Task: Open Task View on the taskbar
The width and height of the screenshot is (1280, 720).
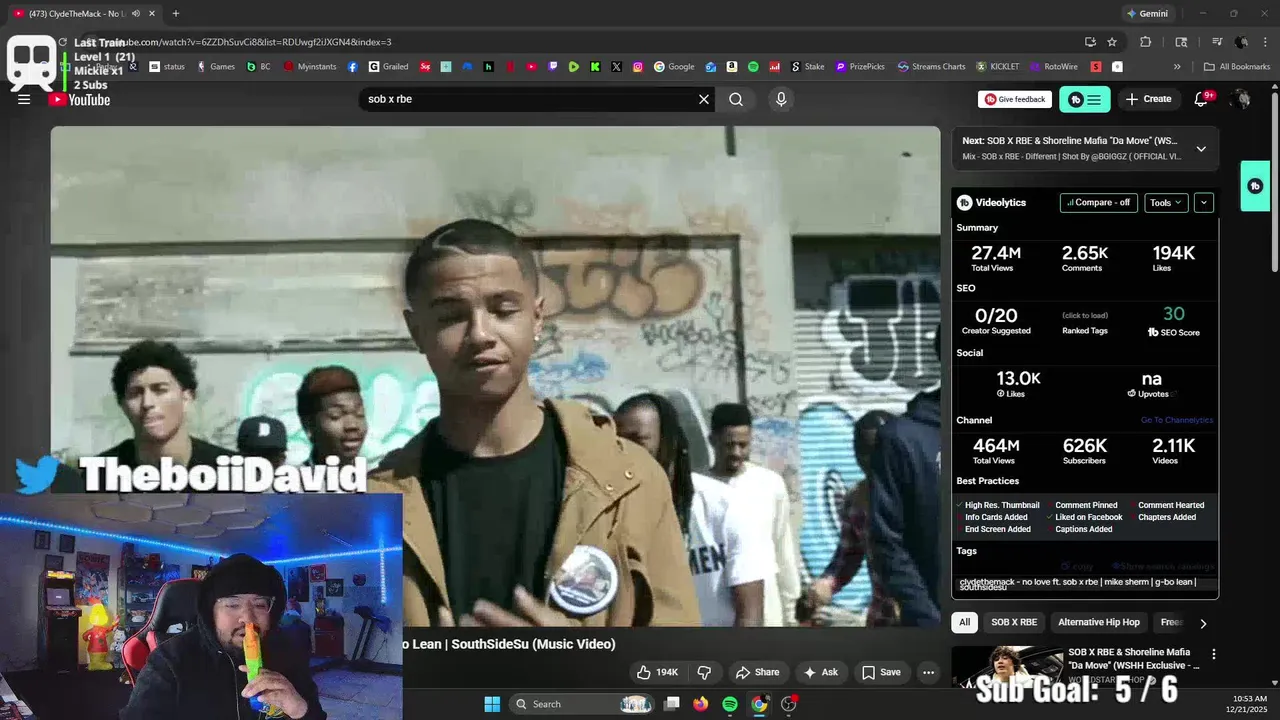Action: tap(673, 704)
